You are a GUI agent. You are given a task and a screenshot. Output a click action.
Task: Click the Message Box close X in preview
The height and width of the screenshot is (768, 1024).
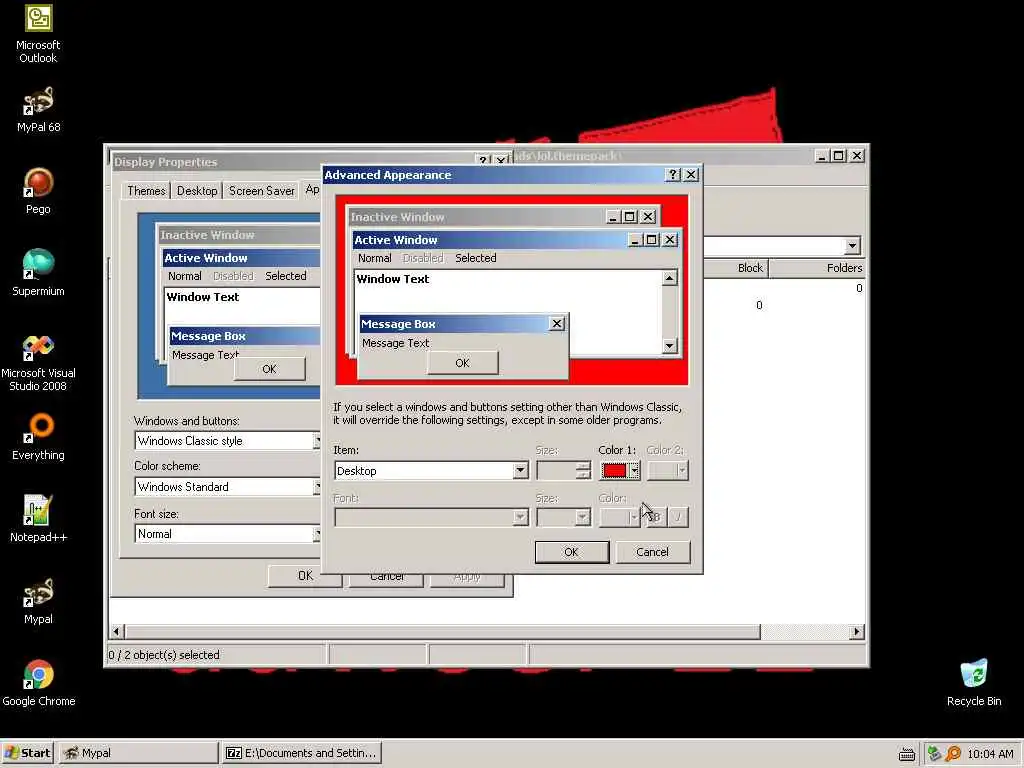[x=556, y=323]
